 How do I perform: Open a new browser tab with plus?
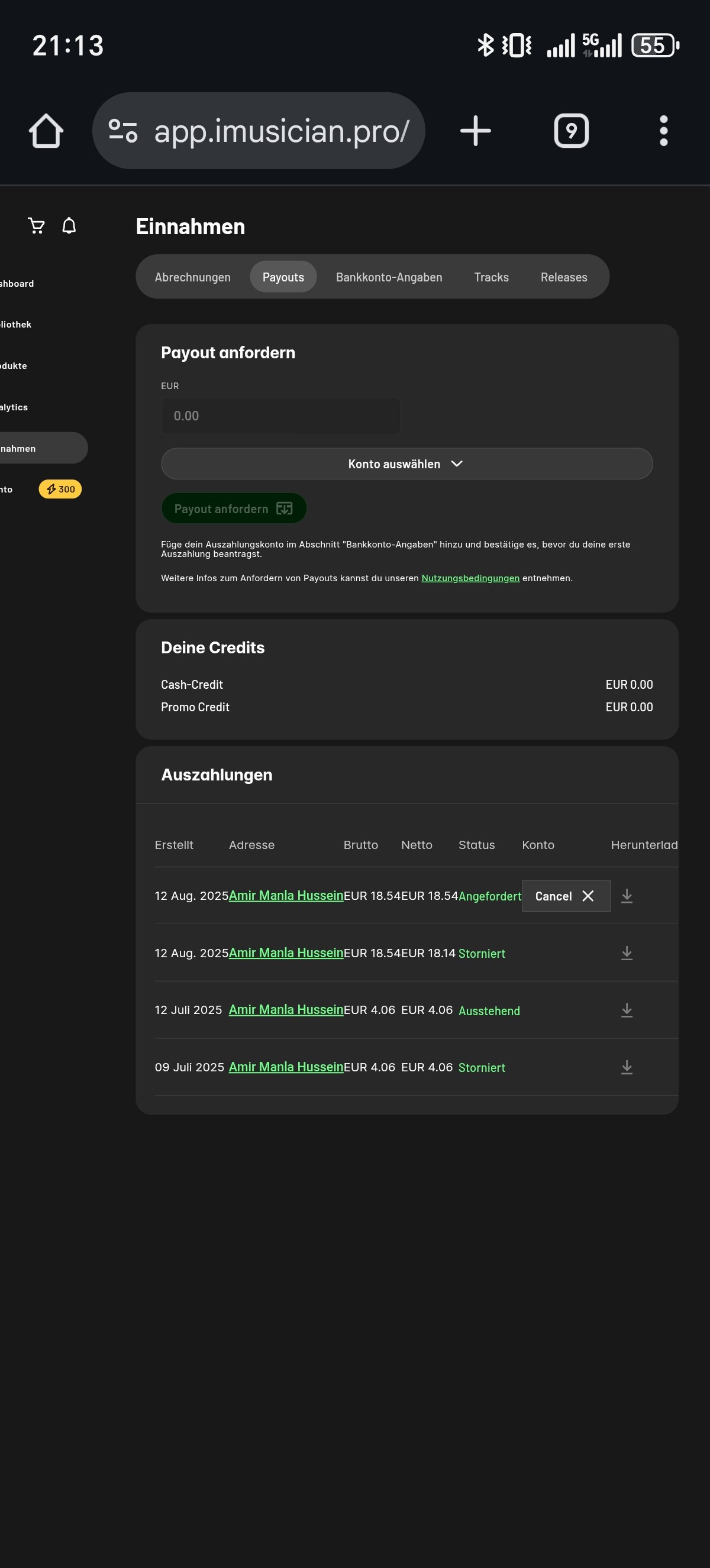click(x=475, y=131)
